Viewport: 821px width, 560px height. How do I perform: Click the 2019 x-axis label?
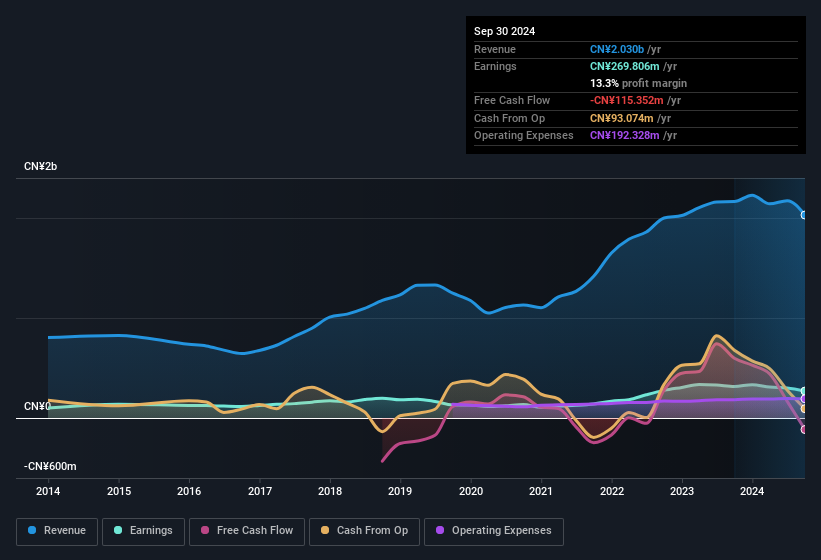[400, 491]
